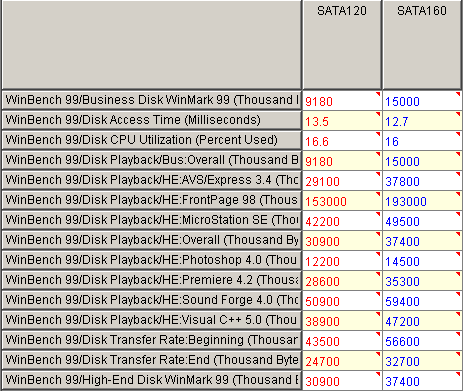This screenshot has height=391, width=463.
Task: Select the HE:Visual C++ 5.0 row header
Action: point(151,320)
